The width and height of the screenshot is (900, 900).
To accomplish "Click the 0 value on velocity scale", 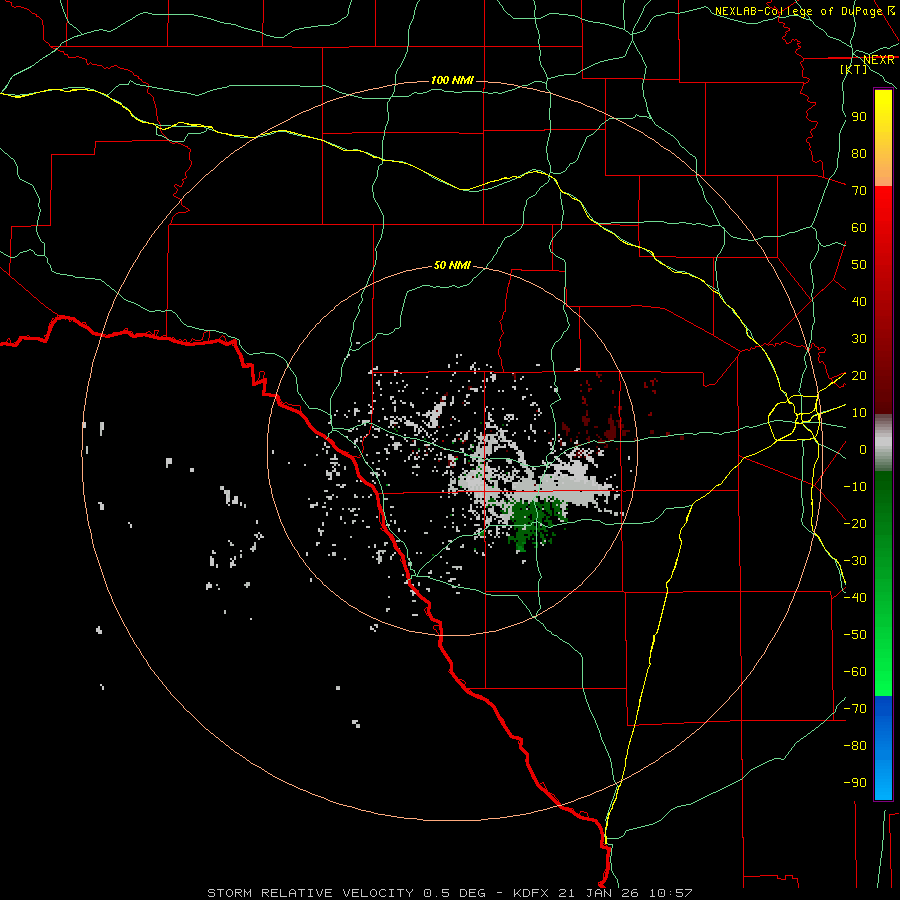I will [x=863, y=450].
